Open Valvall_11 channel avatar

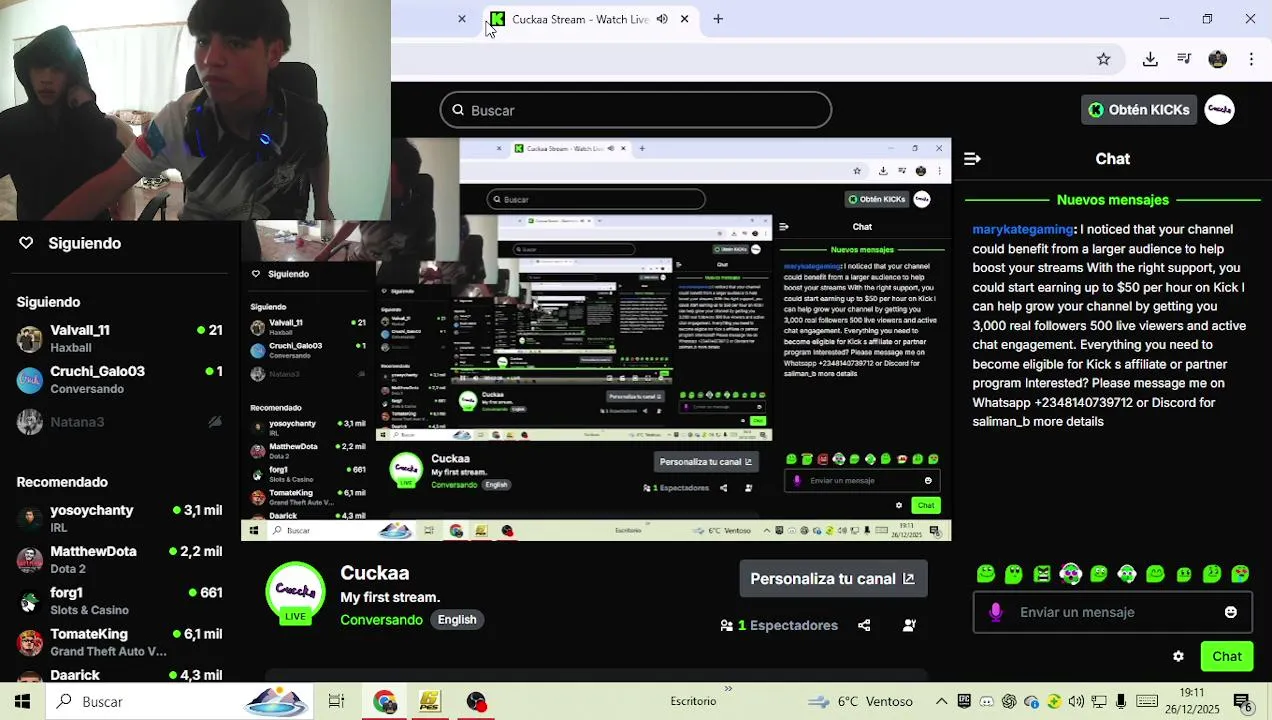30,338
